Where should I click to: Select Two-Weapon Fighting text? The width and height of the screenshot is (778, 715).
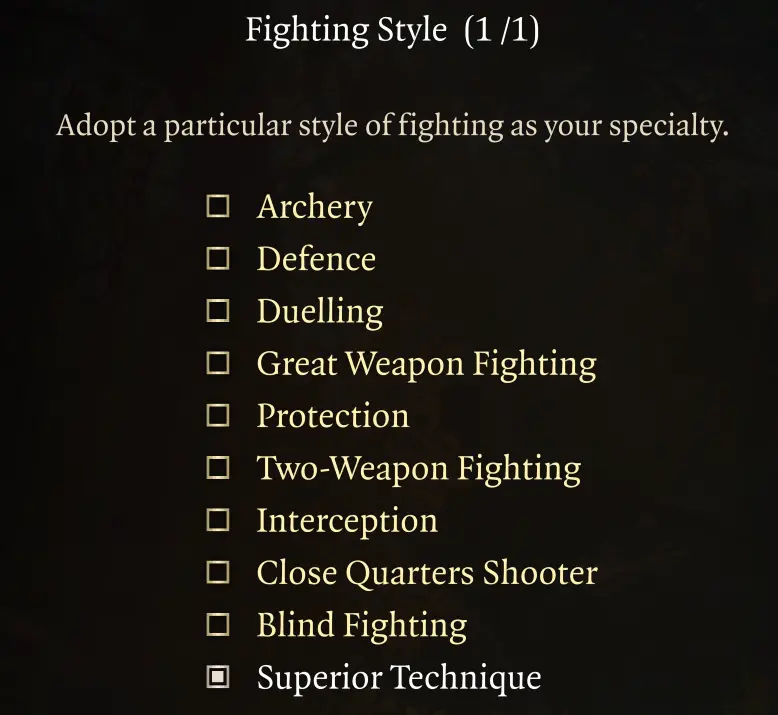click(x=419, y=469)
